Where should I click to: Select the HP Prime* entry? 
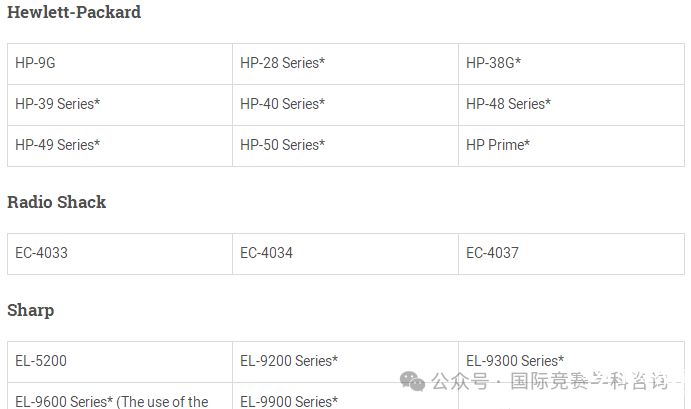pos(572,146)
